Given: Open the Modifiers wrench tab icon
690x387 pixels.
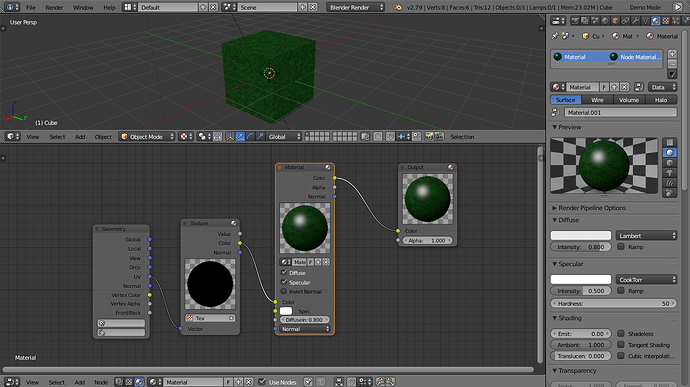Looking at the screenshot, I should [x=635, y=21].
